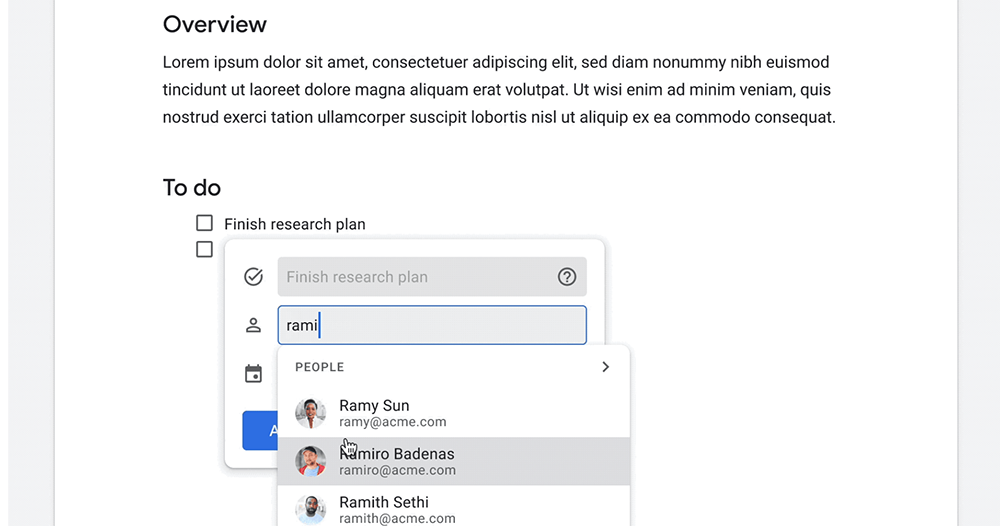This screenshot has height=526, width=1000.
Task: Open the help question mark icon
Action: click(567, 277)
